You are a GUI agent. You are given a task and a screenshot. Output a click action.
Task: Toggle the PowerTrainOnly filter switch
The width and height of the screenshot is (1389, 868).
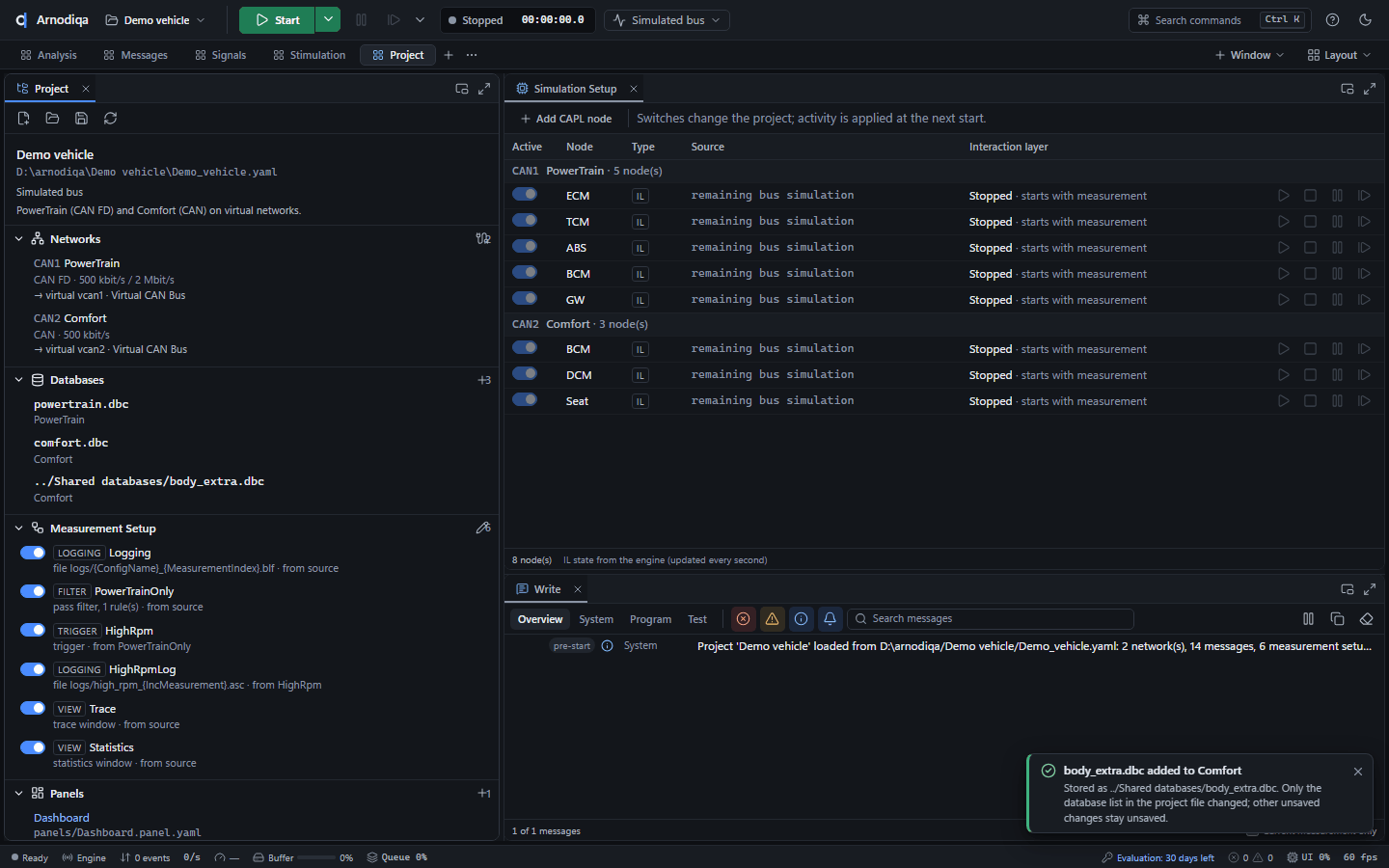click(33, 591)
